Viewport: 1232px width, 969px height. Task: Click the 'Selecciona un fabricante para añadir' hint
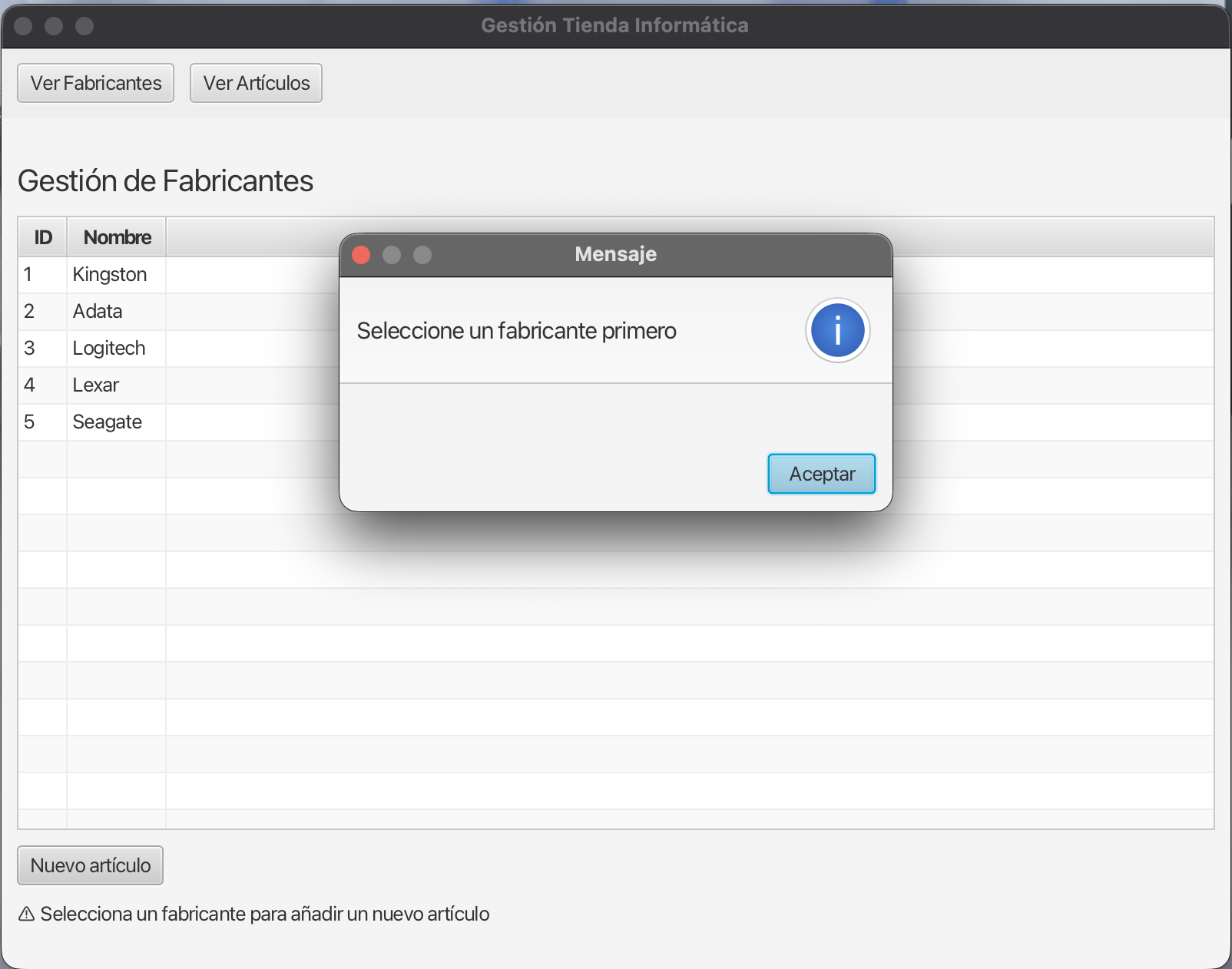(265, 914)
